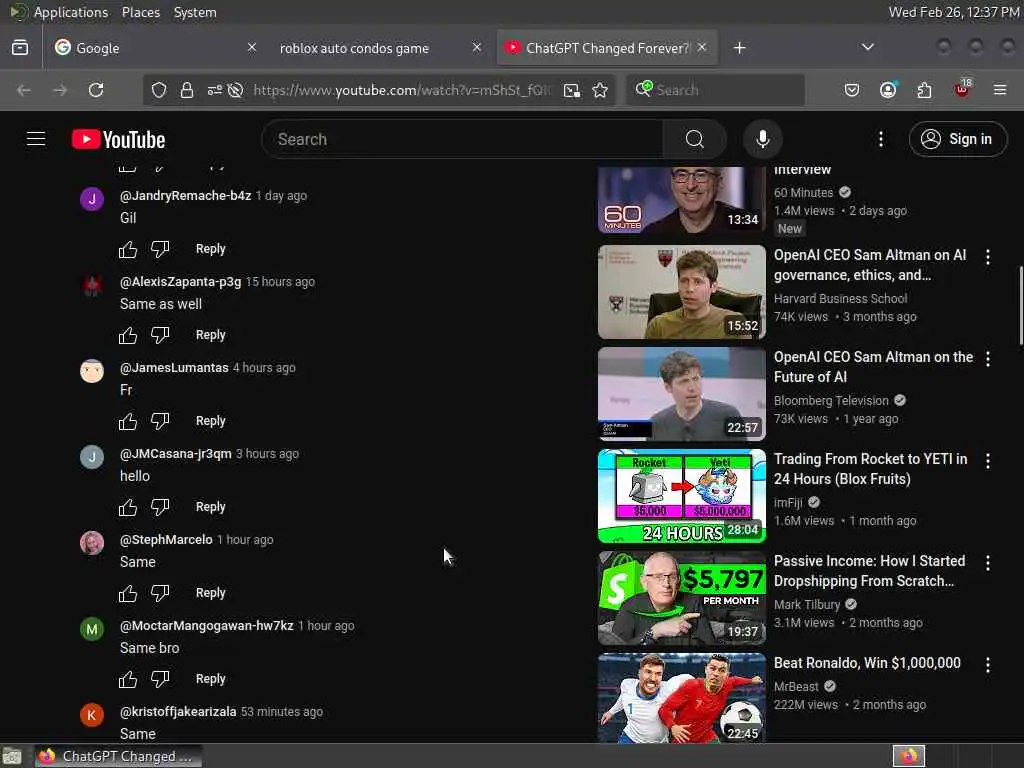Focus the Firefox URL address bar
This screenshot has height=768, width=1024.
[x=401, y=90]
